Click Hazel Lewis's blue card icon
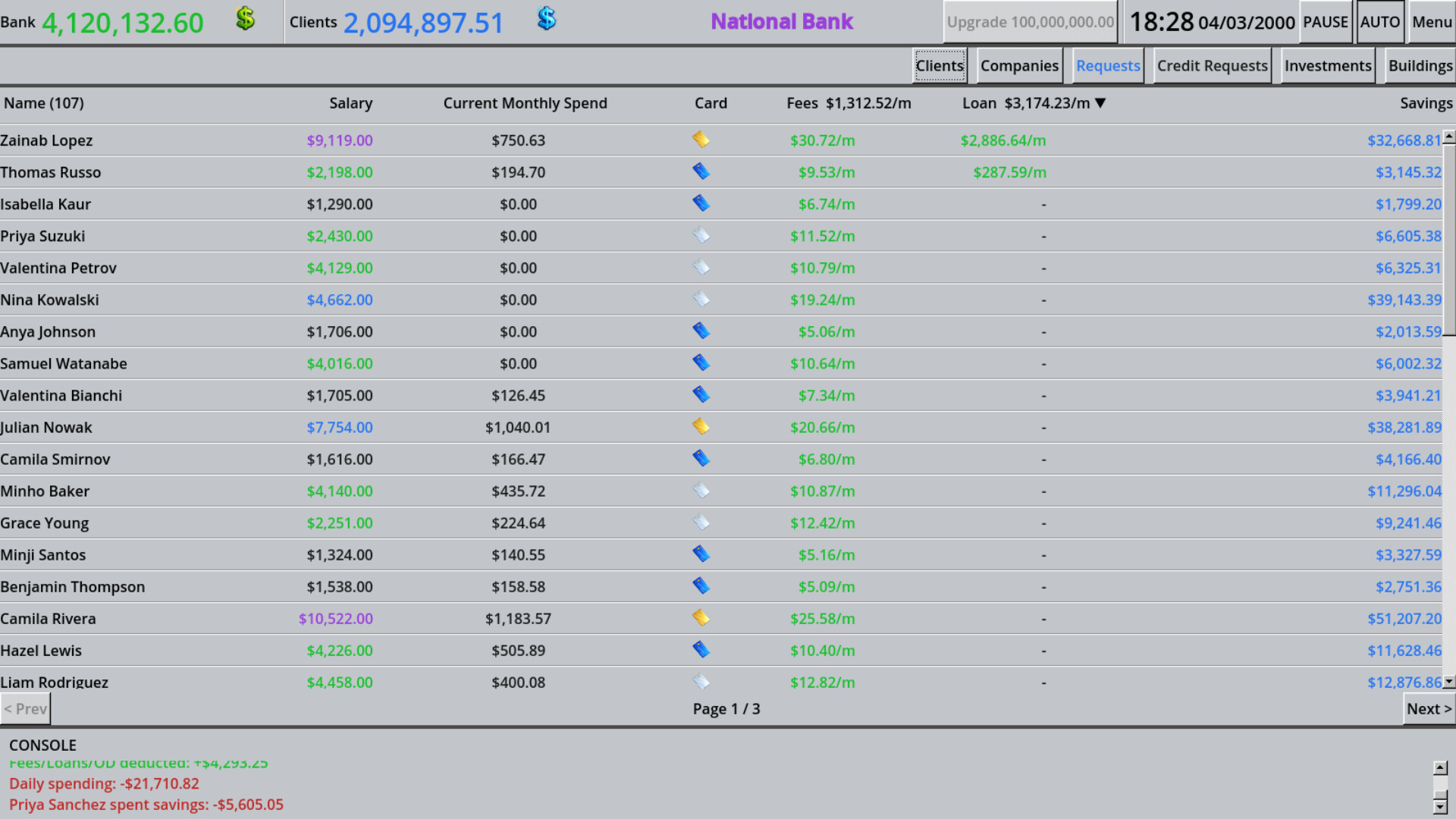The height and width of the screenshot is (819, 1456). (701, 649)
